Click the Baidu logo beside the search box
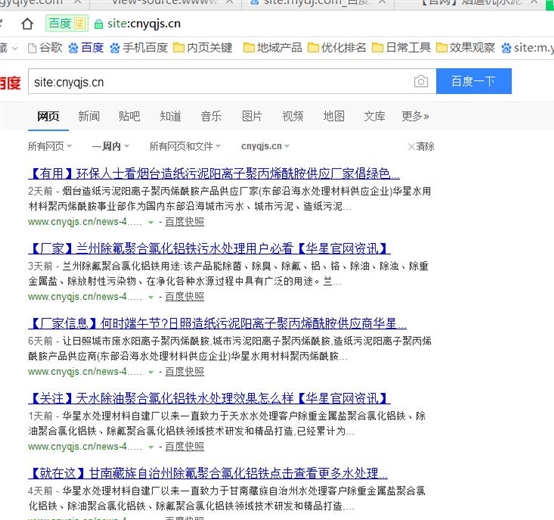 (x=10, y=83)
